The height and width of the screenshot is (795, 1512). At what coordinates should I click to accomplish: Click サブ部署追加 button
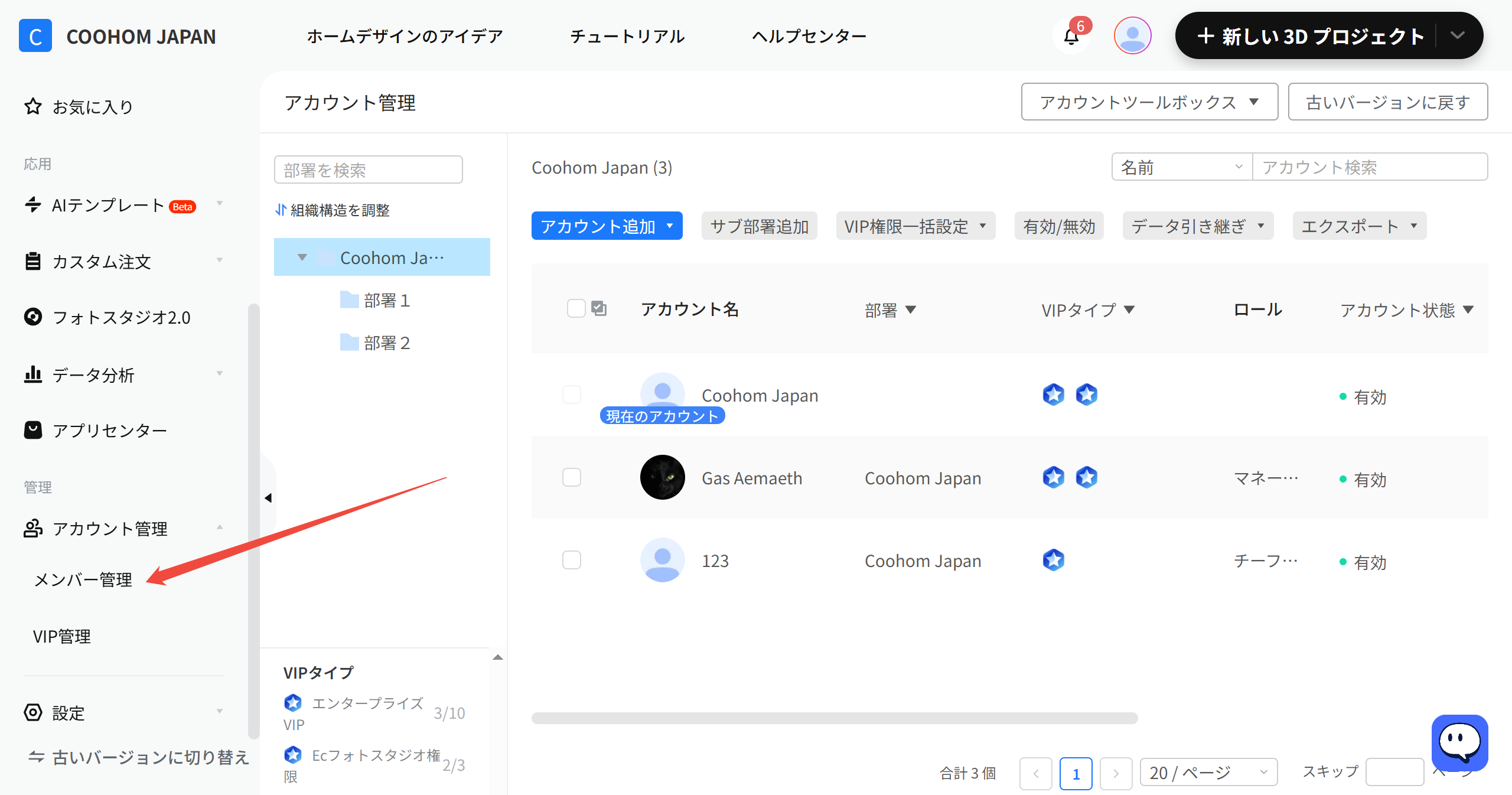point(760,226)
